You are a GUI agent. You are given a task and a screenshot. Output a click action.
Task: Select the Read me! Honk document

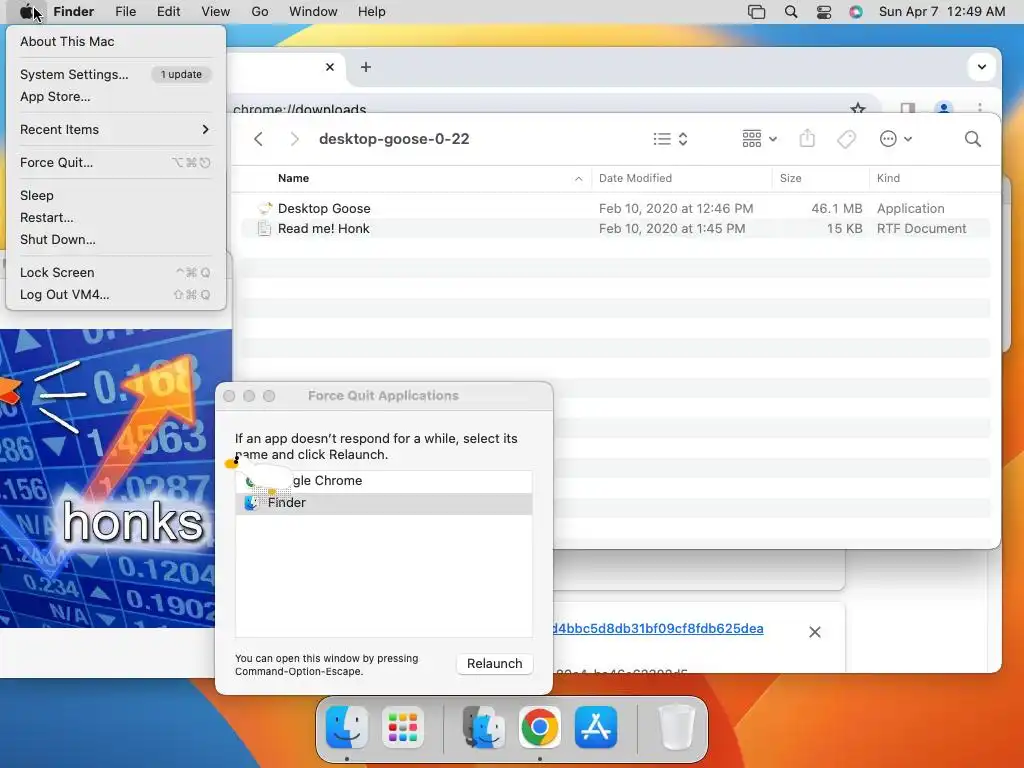pyautogui.click(x=615, y=229)
